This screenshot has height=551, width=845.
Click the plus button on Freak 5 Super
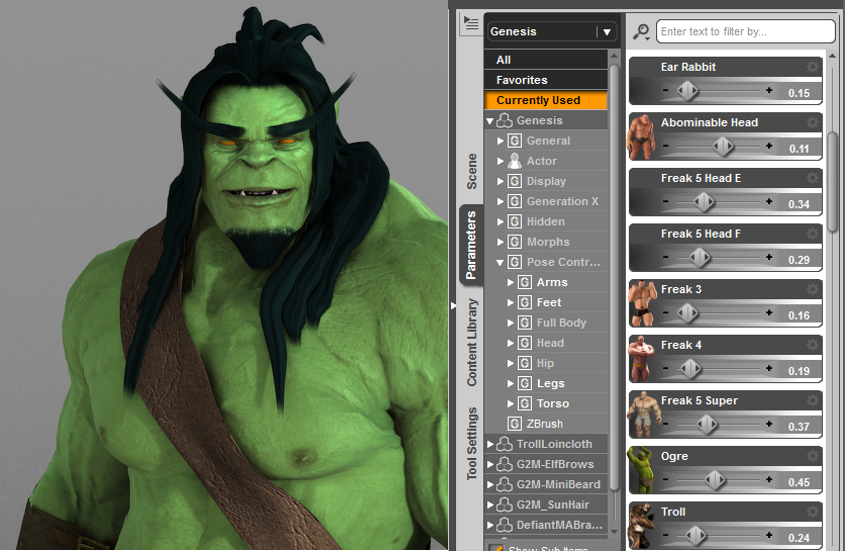(769, 424)
